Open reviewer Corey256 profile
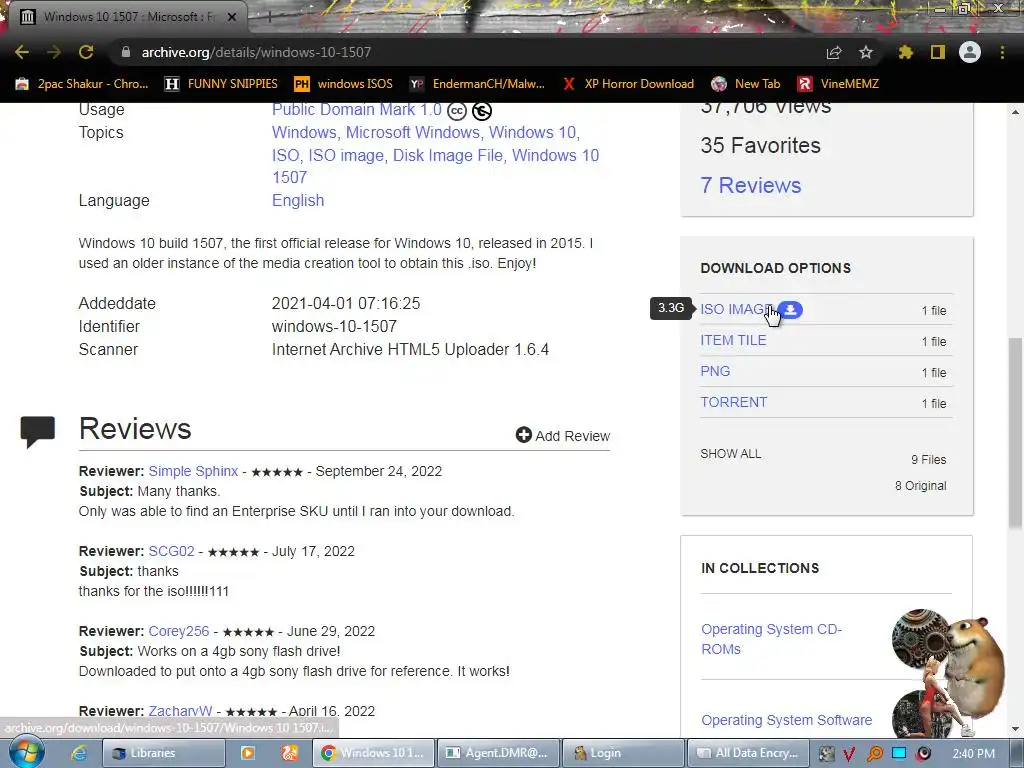This screenshot has height=768, width=1024. click(x=179, y=632)
